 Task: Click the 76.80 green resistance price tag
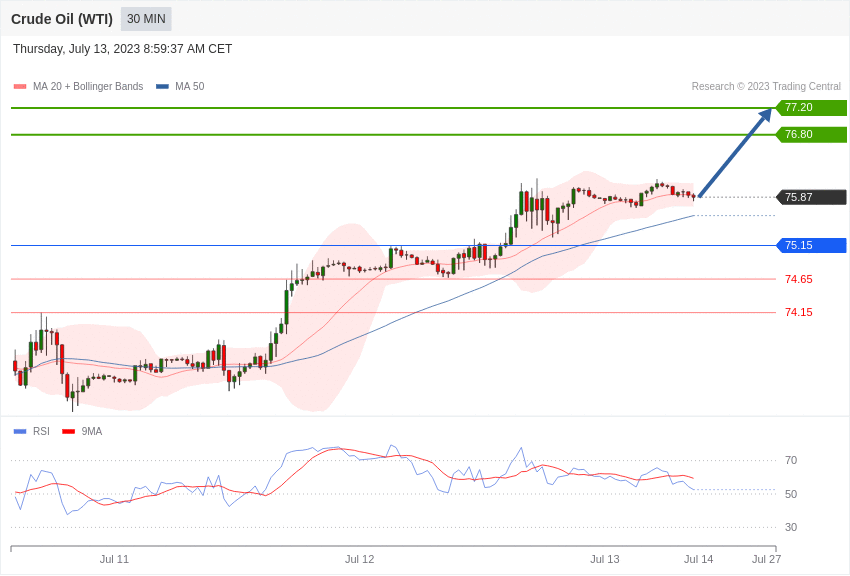click(812, 134)
